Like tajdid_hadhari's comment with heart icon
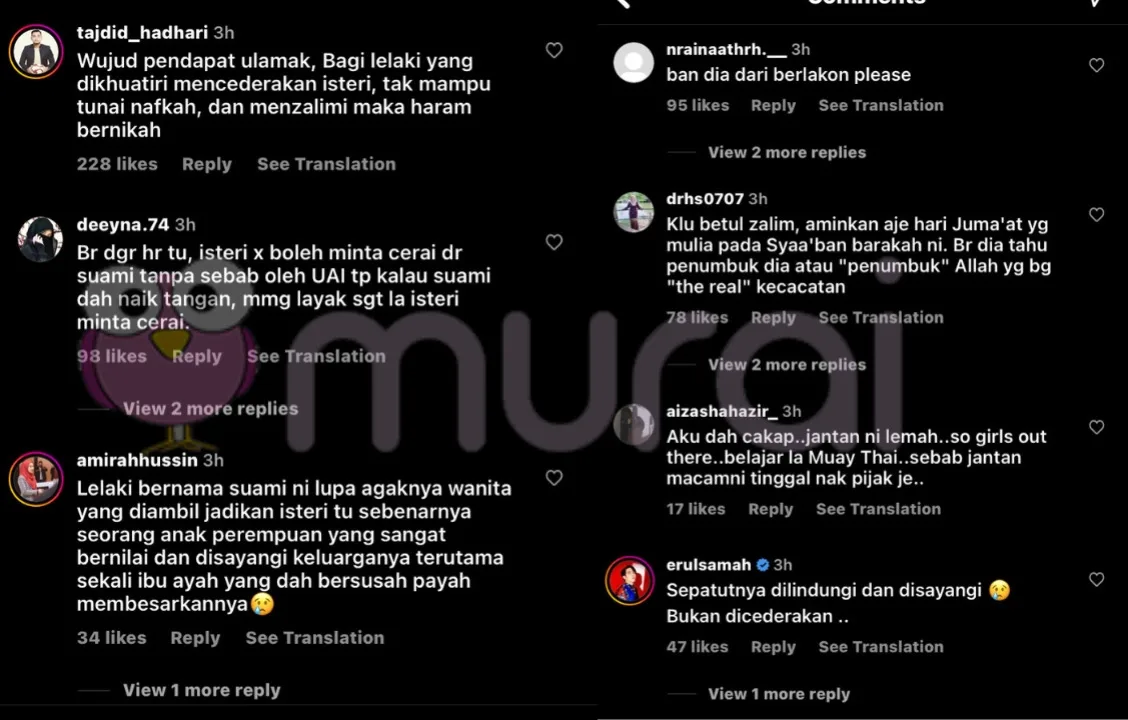Viewport: 1128px width, 720px height. [554, 50]
